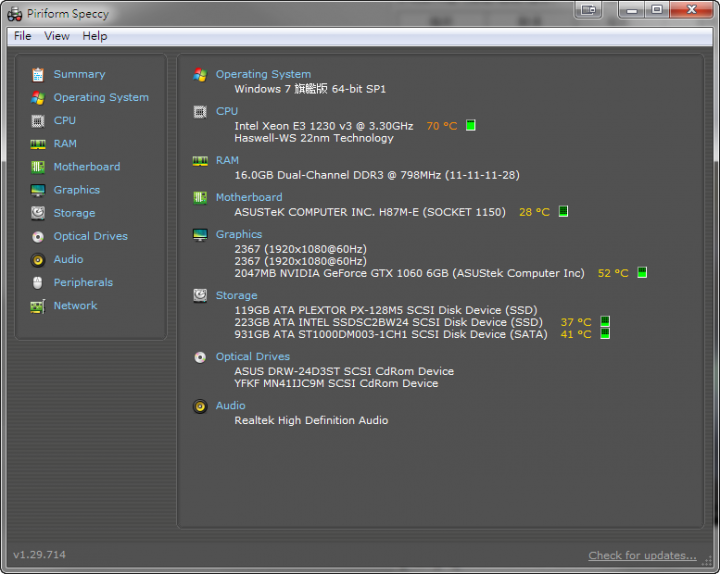
Task: Click the motherboard temperature indicator at 28 °C
Action: tap(563, 211)
